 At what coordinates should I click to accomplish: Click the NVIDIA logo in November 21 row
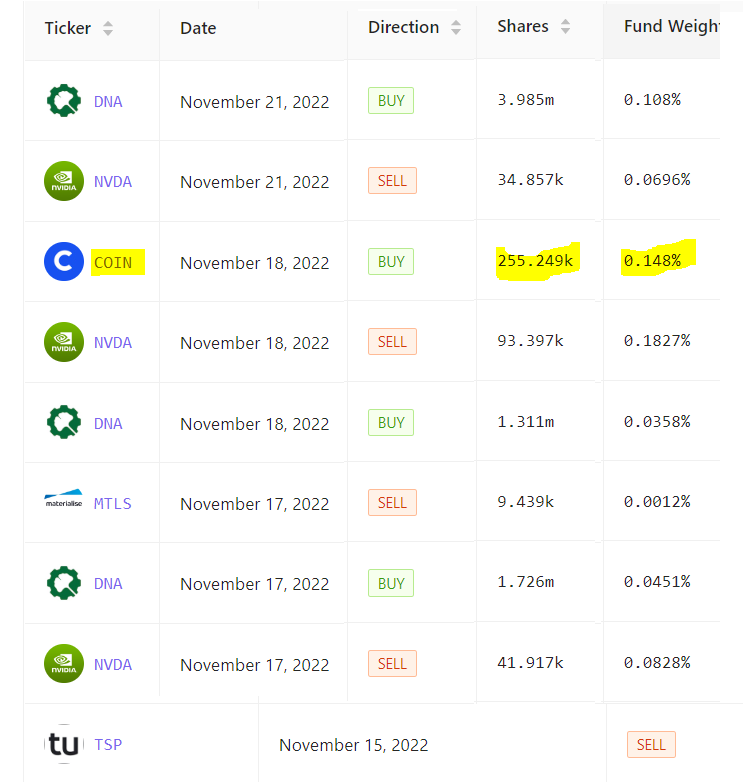(64, 181)
